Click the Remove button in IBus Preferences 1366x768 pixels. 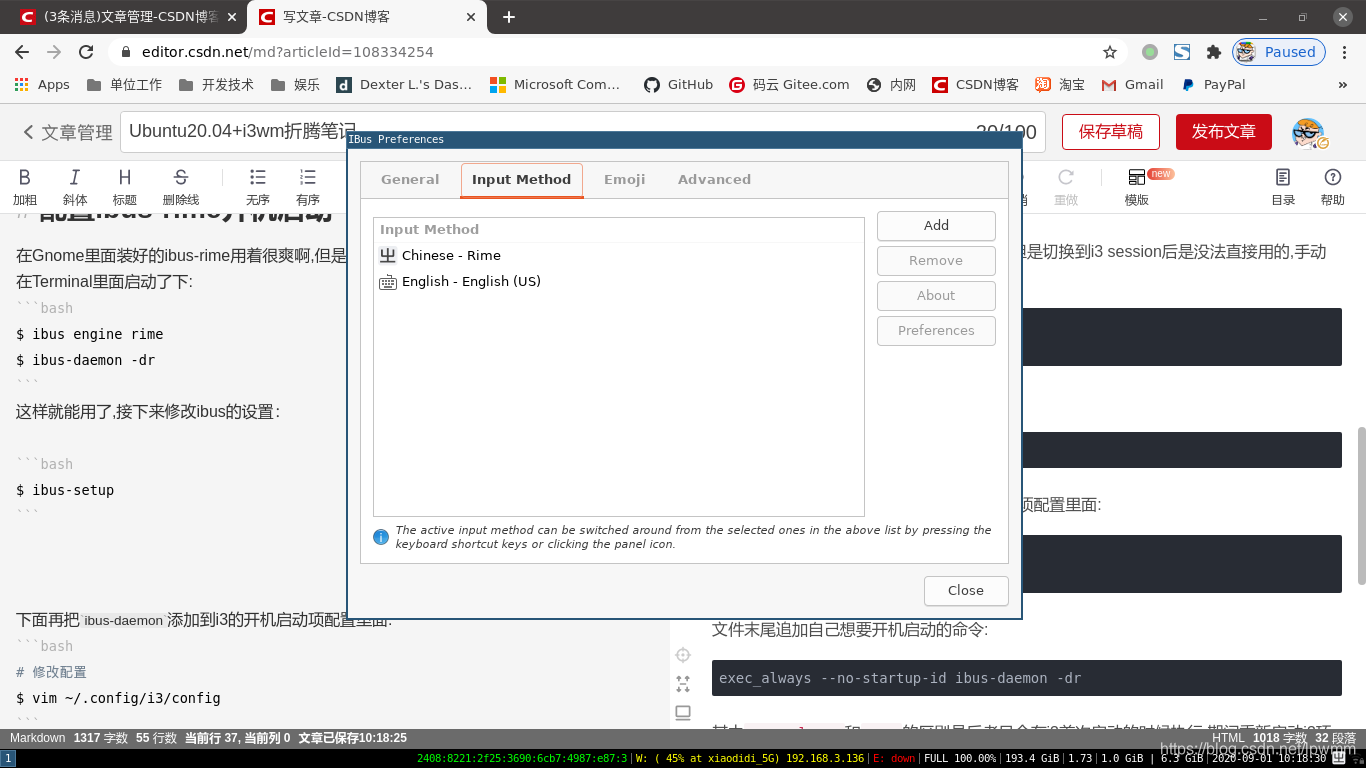point(936,261)
